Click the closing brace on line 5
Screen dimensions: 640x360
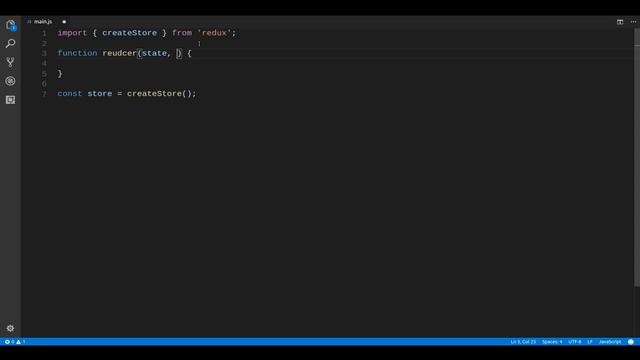[60, 73]
